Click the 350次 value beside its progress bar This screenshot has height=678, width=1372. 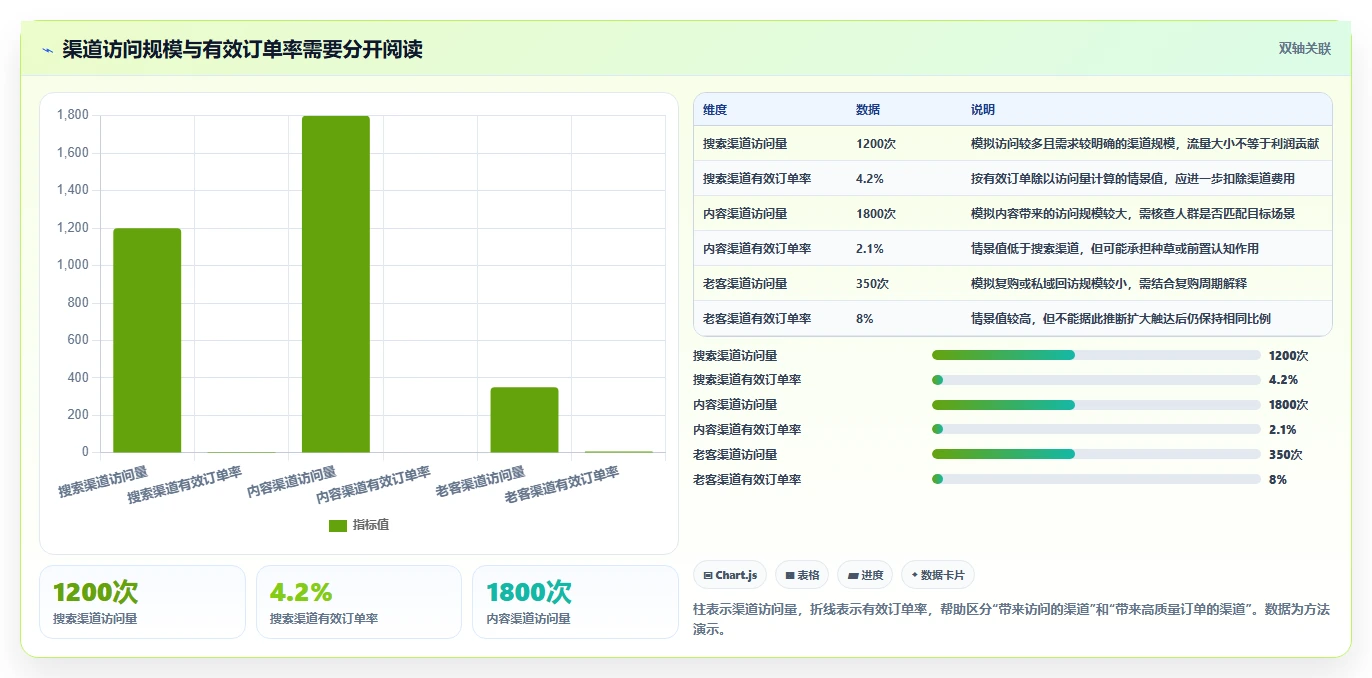pos(1285,455)
